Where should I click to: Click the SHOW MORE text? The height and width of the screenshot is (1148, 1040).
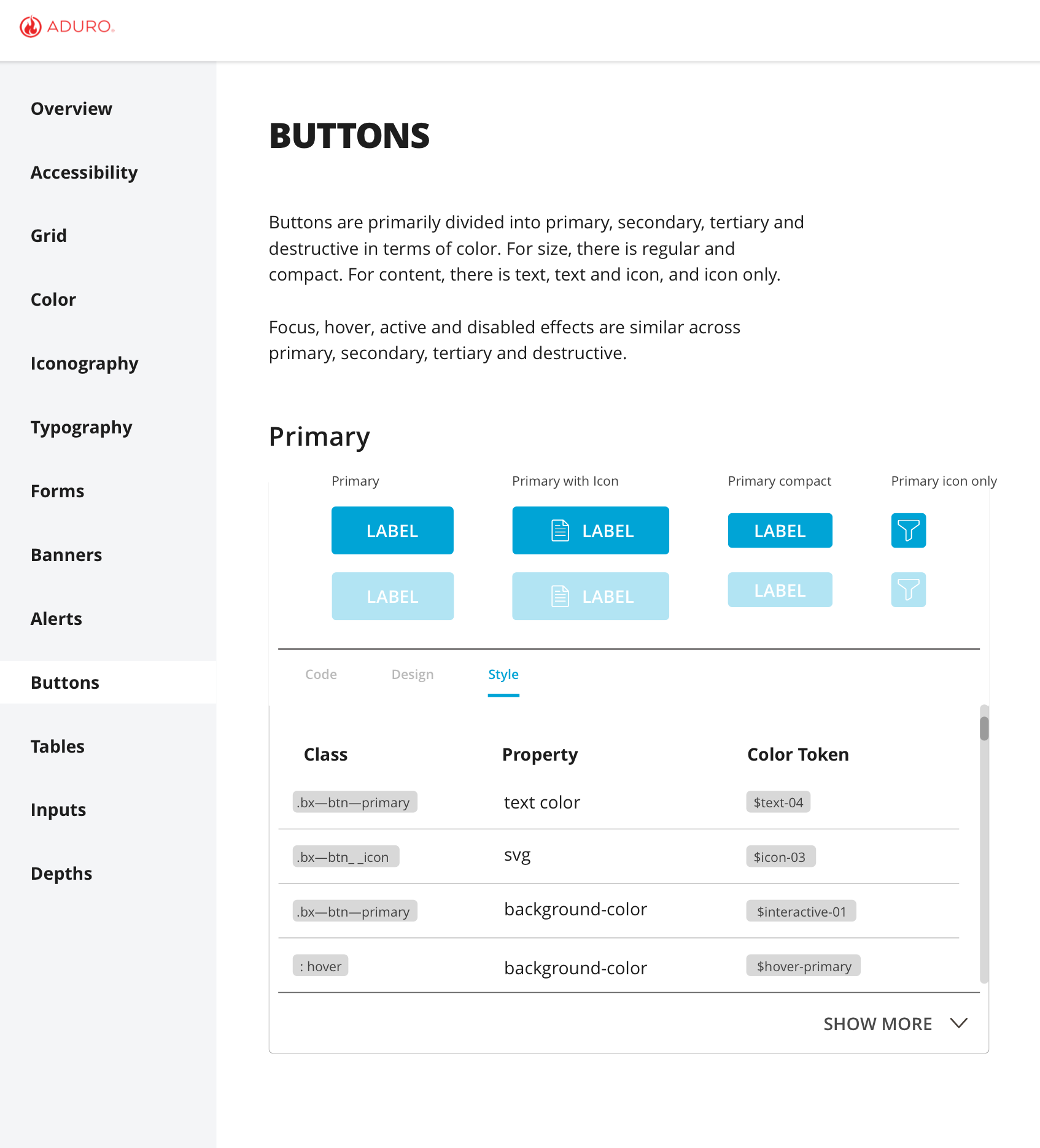pos(877,1024)
